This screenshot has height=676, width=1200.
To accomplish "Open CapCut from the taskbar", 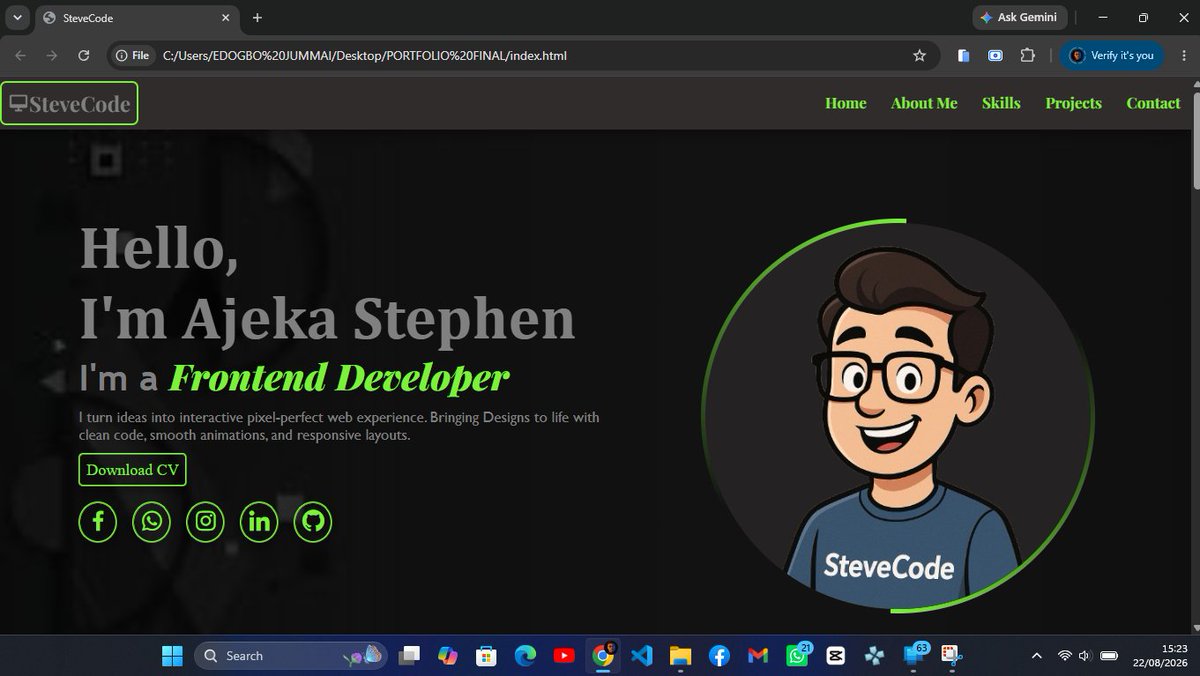I will pos(836,656).
